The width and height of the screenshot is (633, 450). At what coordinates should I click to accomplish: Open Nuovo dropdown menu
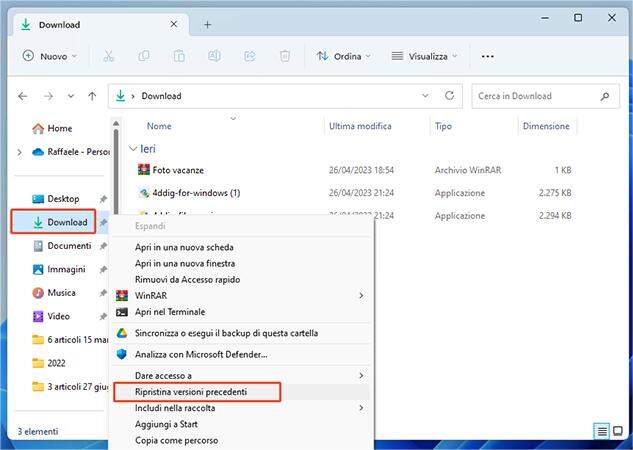pyautogui.click(x=50, y=56)
